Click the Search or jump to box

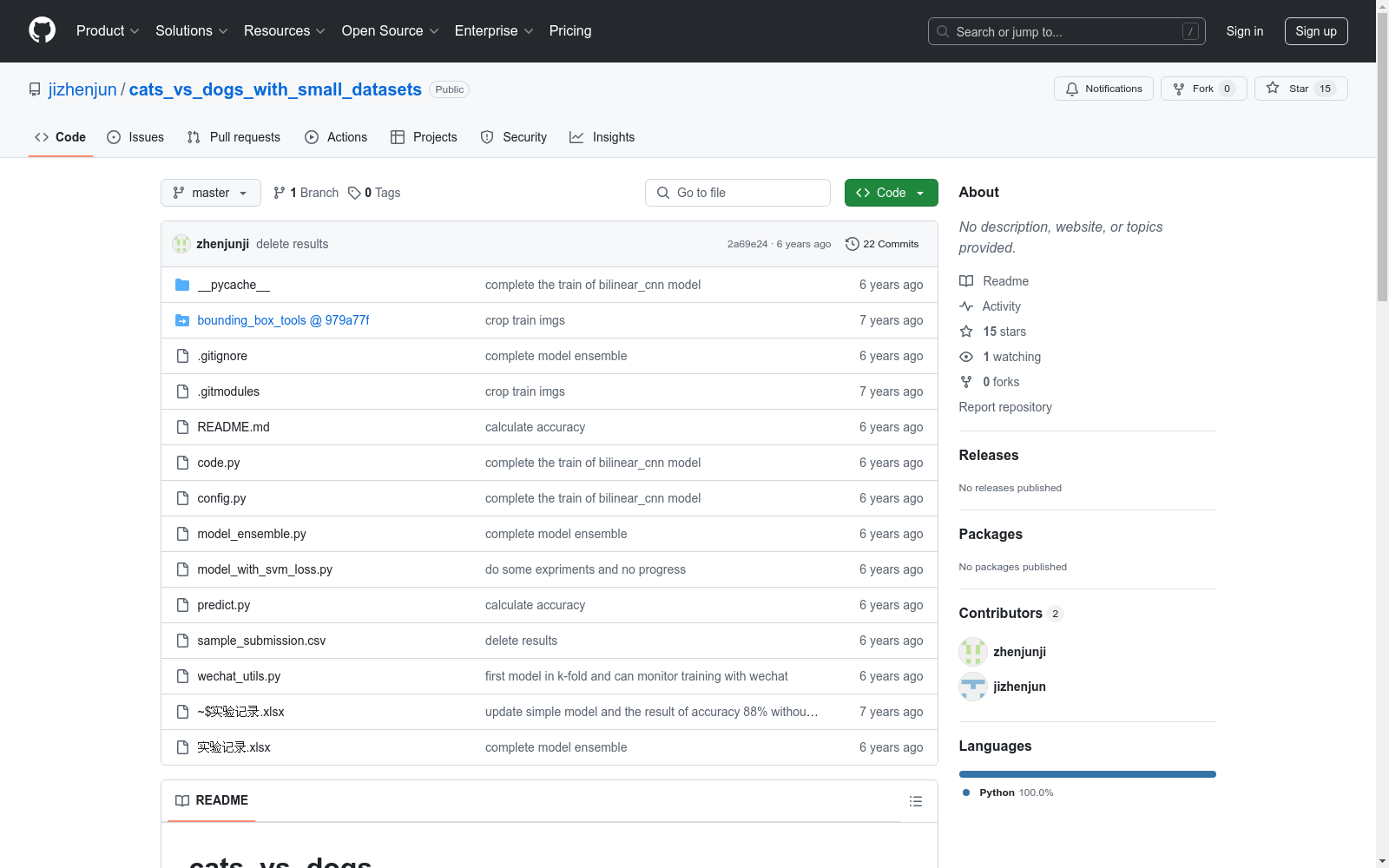tap(1067, 31)
